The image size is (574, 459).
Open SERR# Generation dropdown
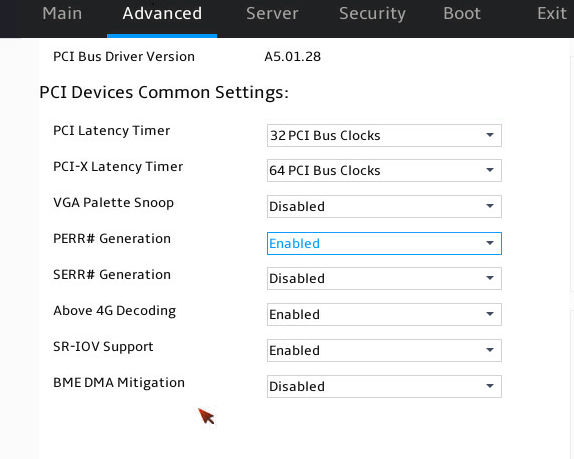(384, 278)
